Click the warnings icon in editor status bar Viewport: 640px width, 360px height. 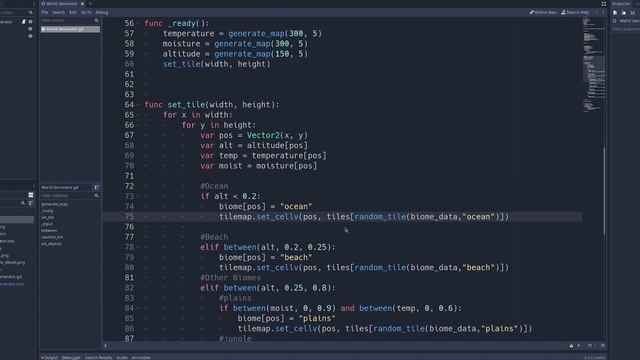click(x=571, y=346)
